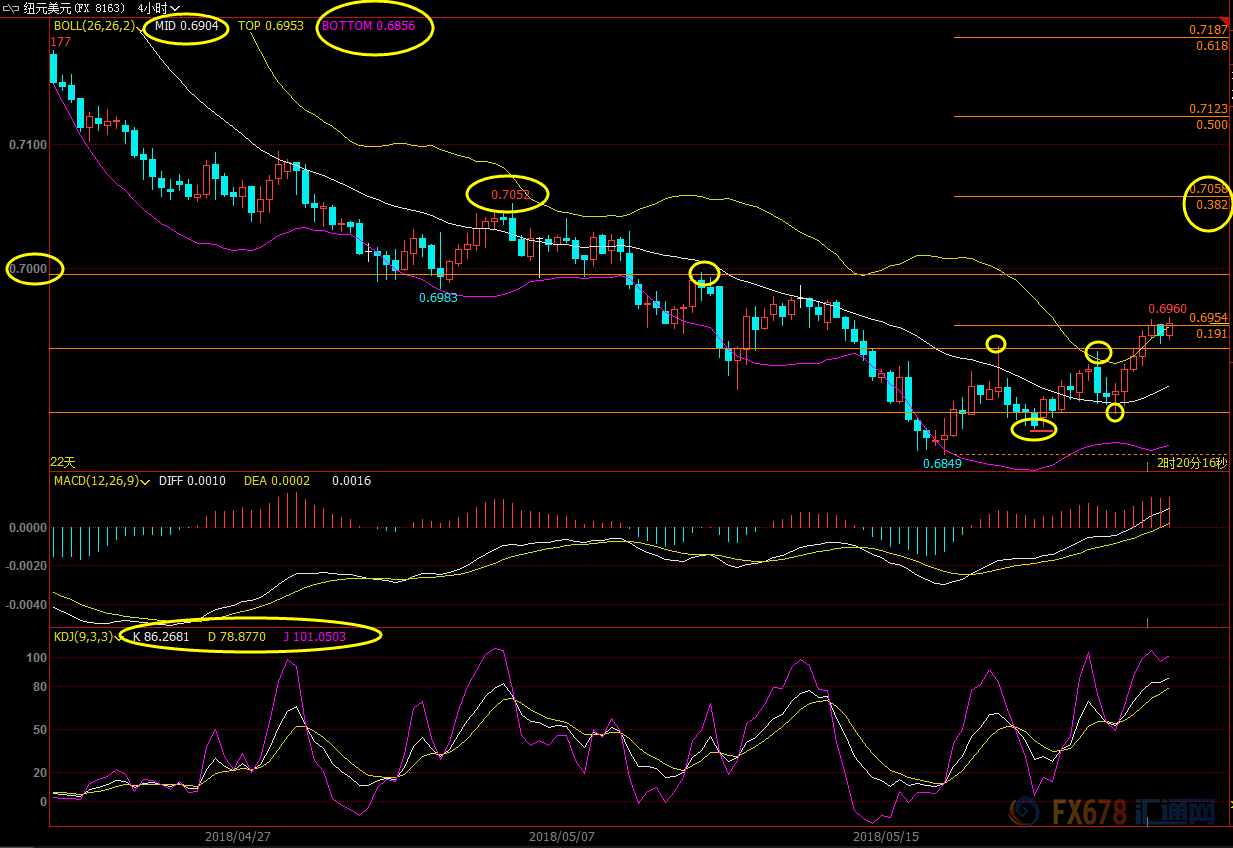Open the KDJ(9,3,3) indicator dropdown
This screenshot has width=1233, height=848.
(119, 635)
